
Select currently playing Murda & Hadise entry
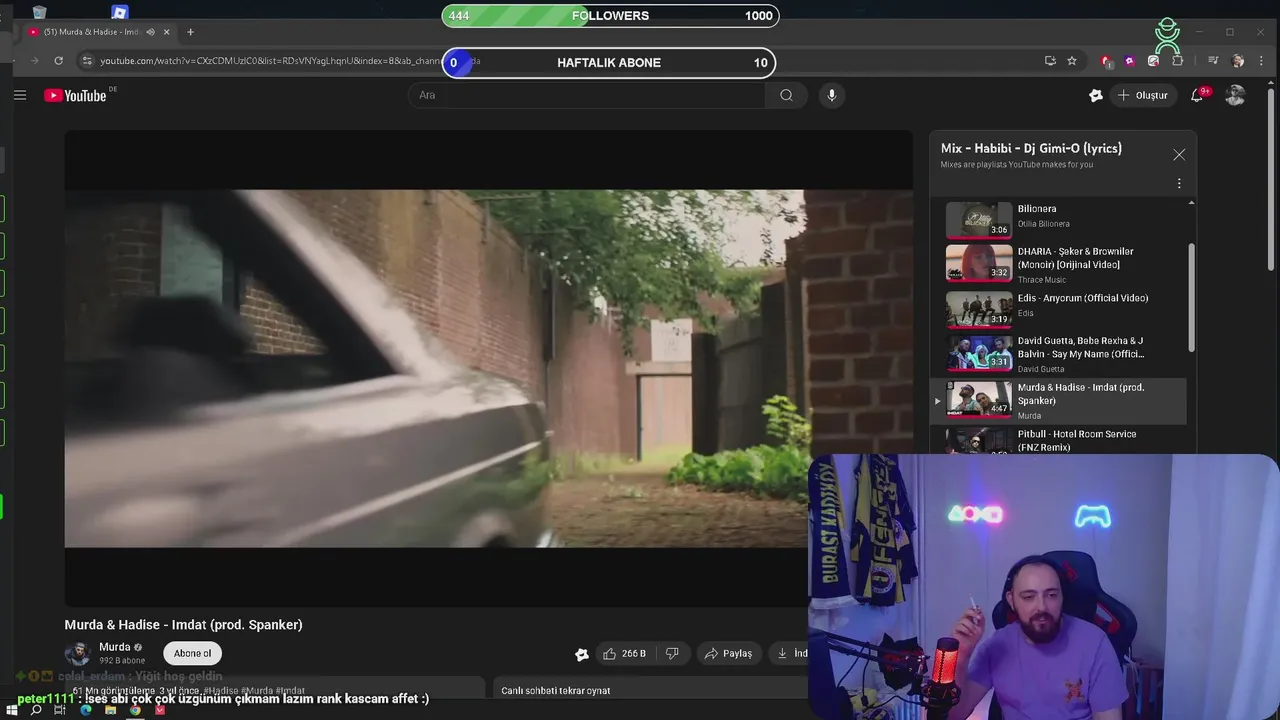1059,400
